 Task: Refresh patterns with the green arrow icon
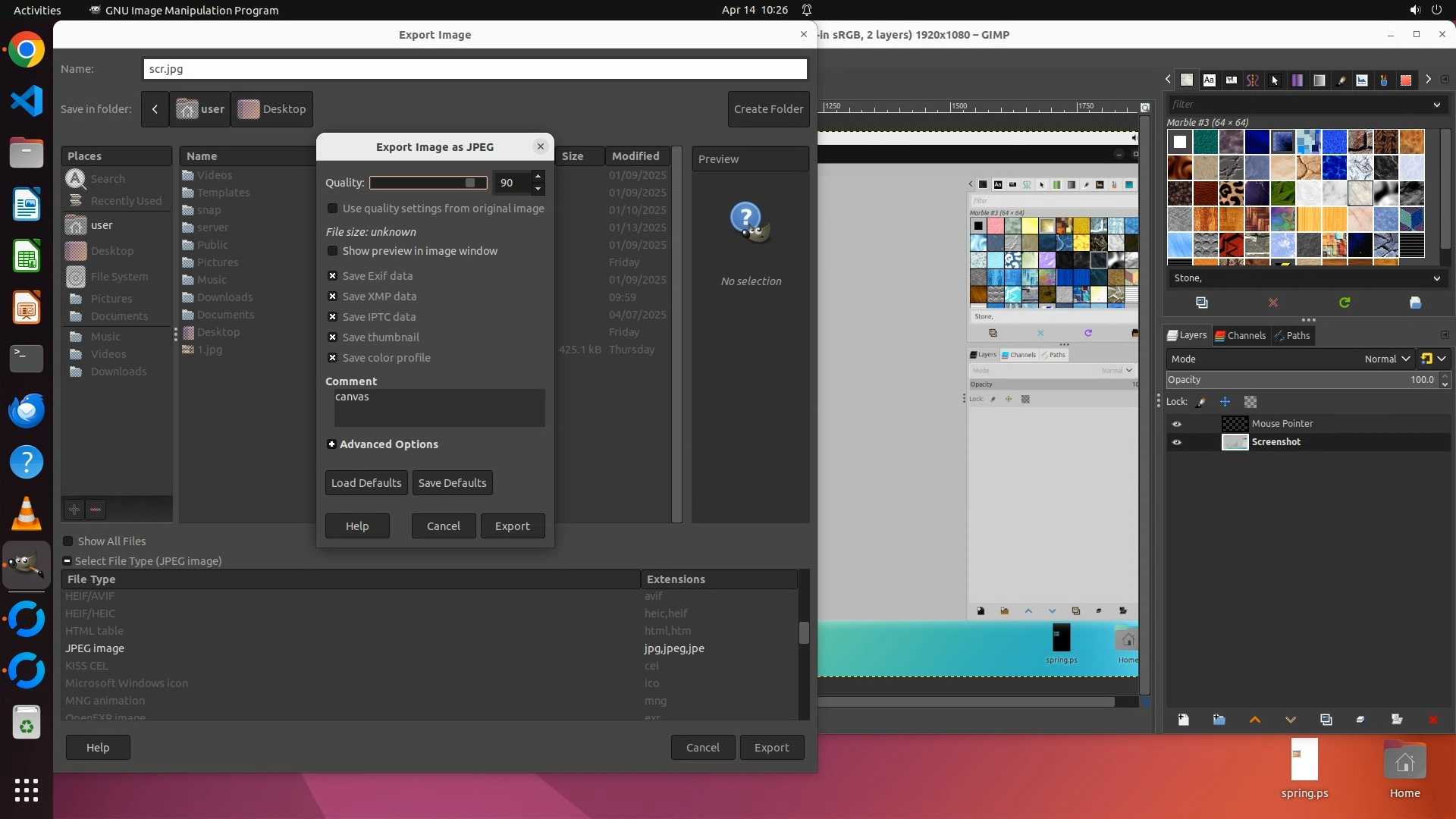(x=1344, y=303)
